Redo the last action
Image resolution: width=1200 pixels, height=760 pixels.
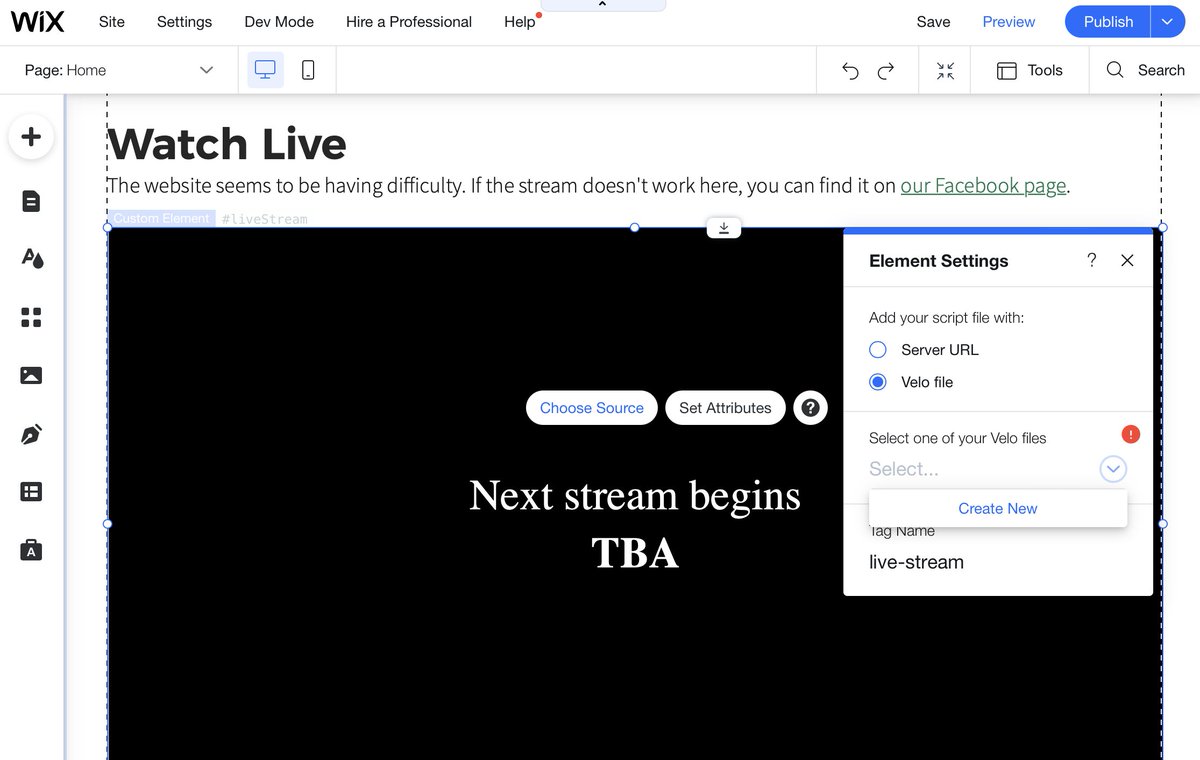click(885, 70)
